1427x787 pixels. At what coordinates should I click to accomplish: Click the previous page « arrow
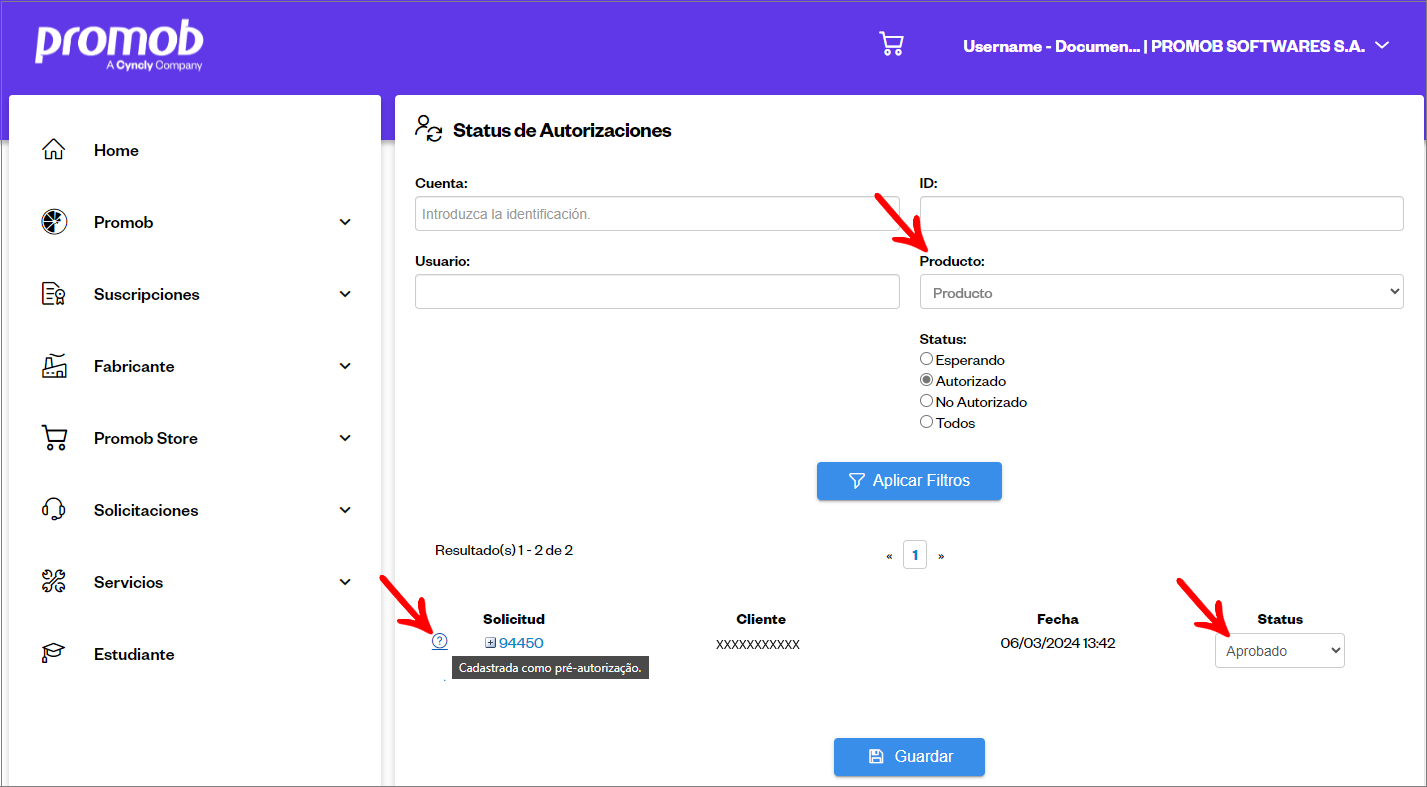pyautogui.click(x=889, y=555)
